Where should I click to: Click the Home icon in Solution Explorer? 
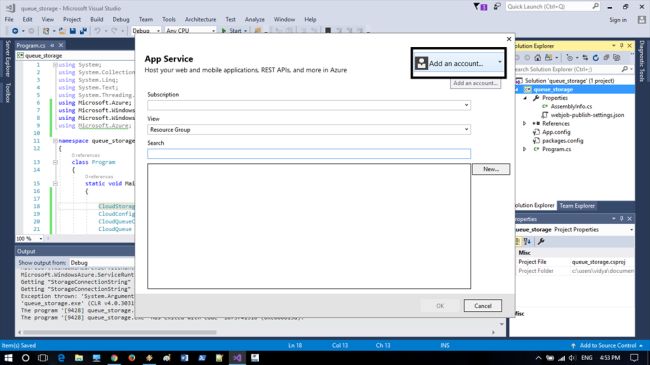(x=538, y=58)
